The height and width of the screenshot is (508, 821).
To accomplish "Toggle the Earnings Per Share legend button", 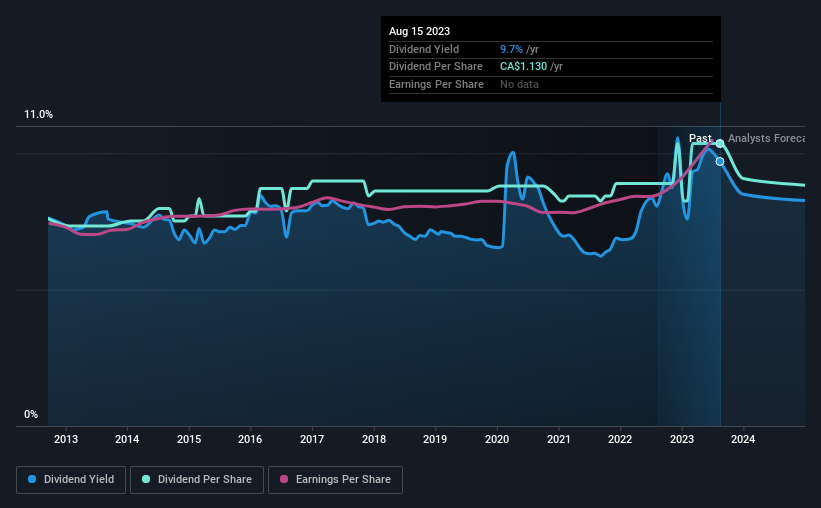I will 335,480.
